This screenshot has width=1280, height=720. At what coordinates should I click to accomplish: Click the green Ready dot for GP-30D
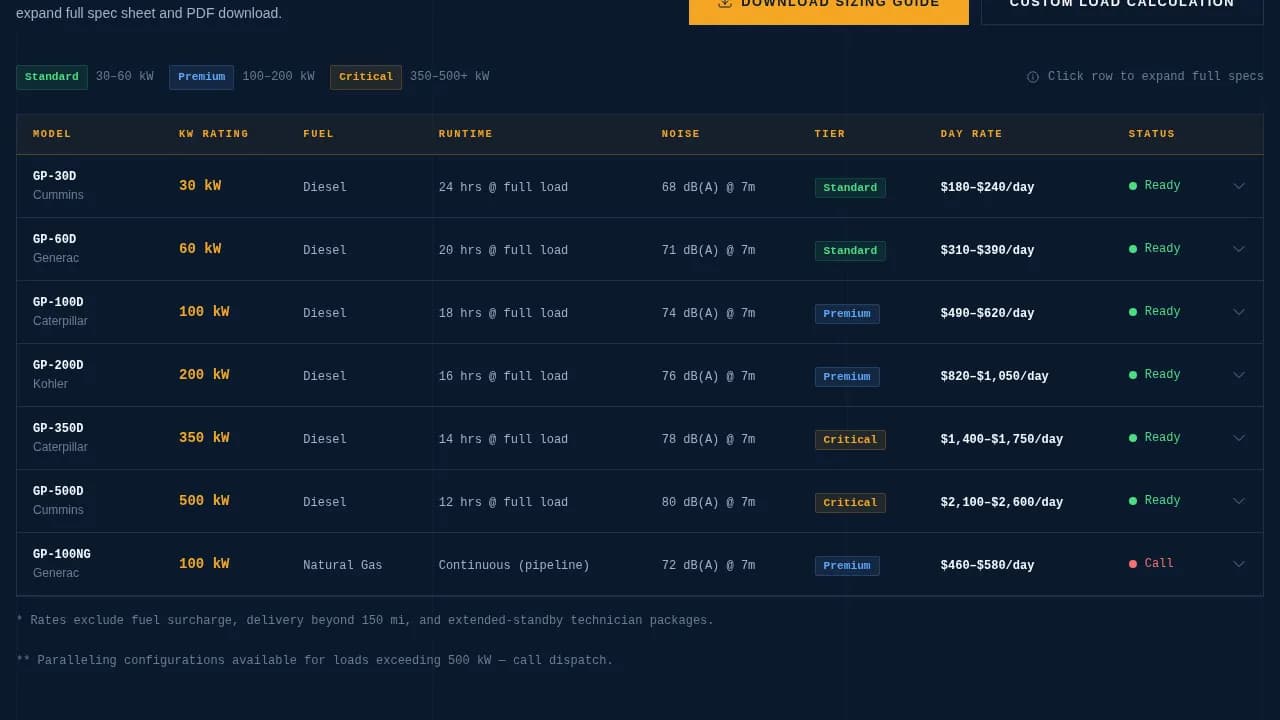click(1133, 186)
